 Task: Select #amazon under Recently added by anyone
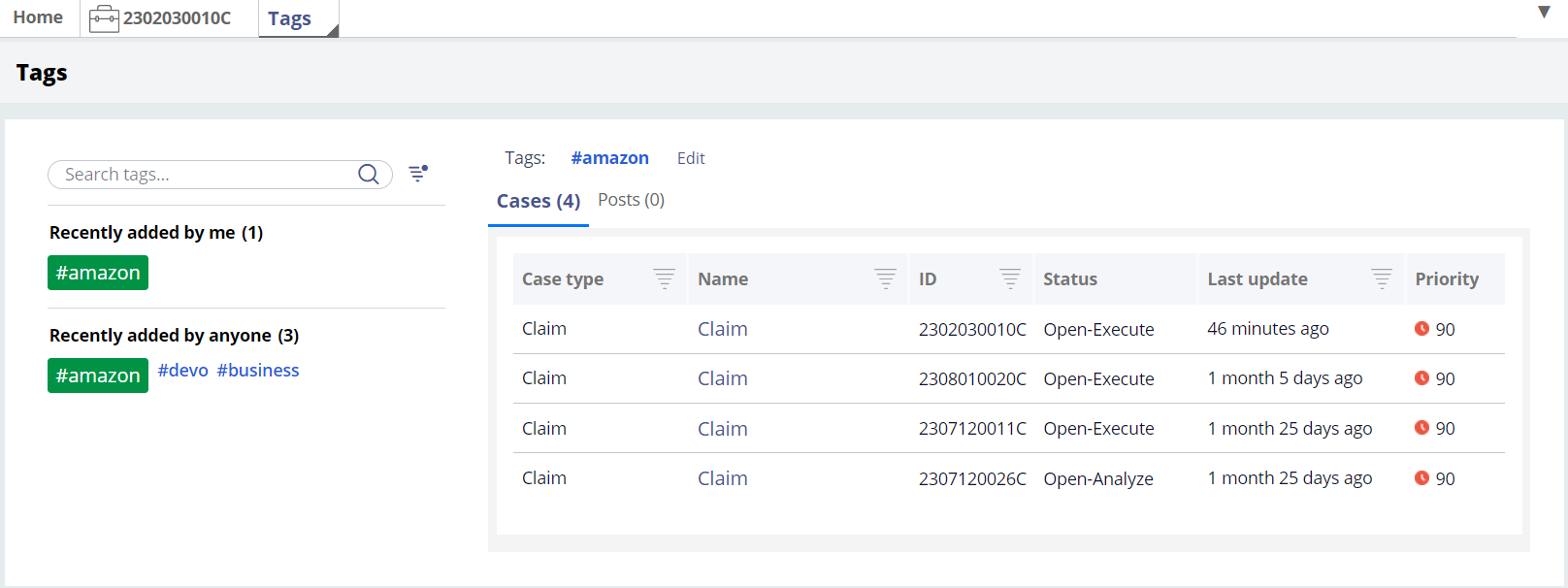click(98, 376)
